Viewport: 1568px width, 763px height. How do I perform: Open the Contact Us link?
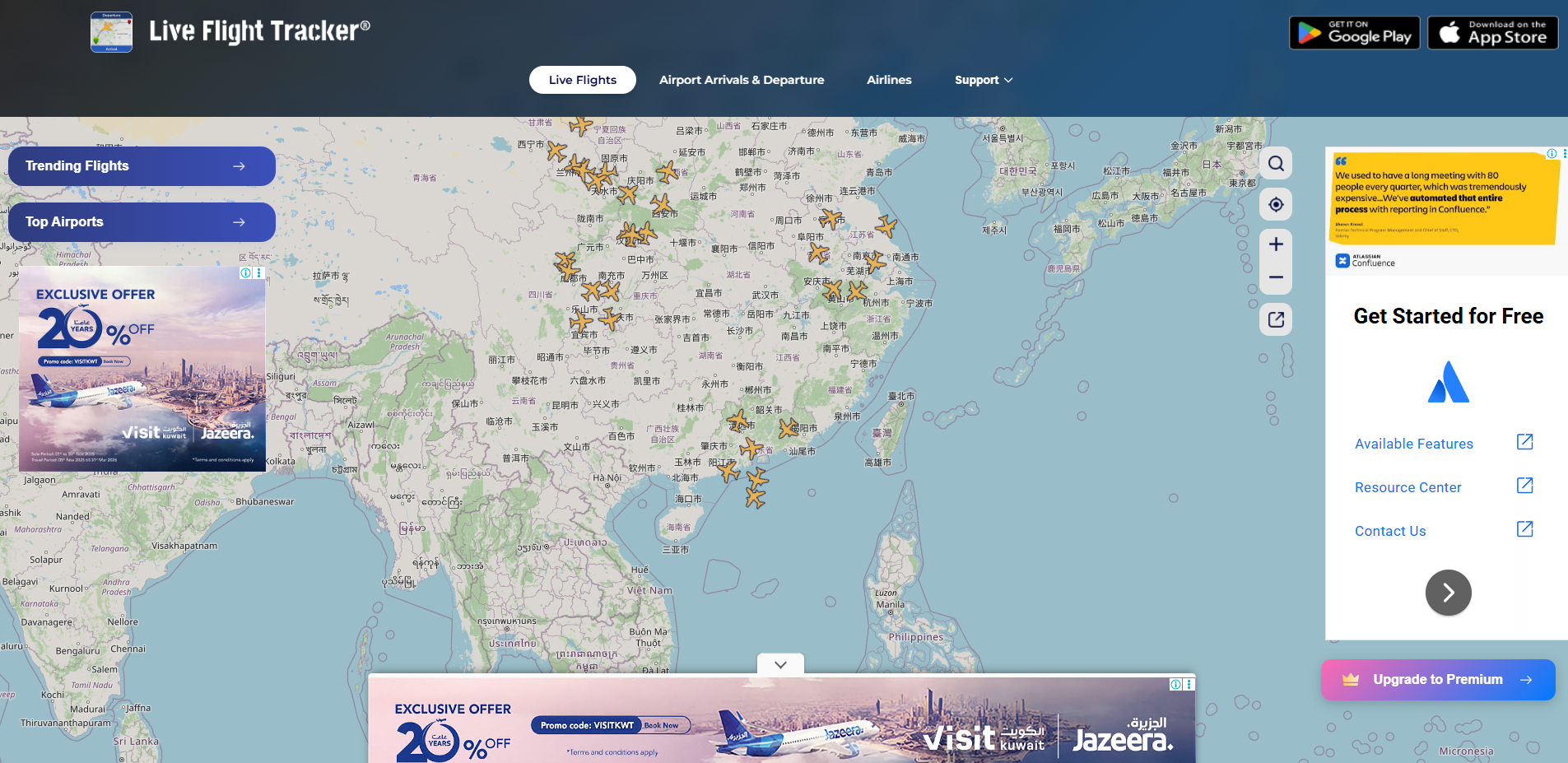tap(1390, 531)
